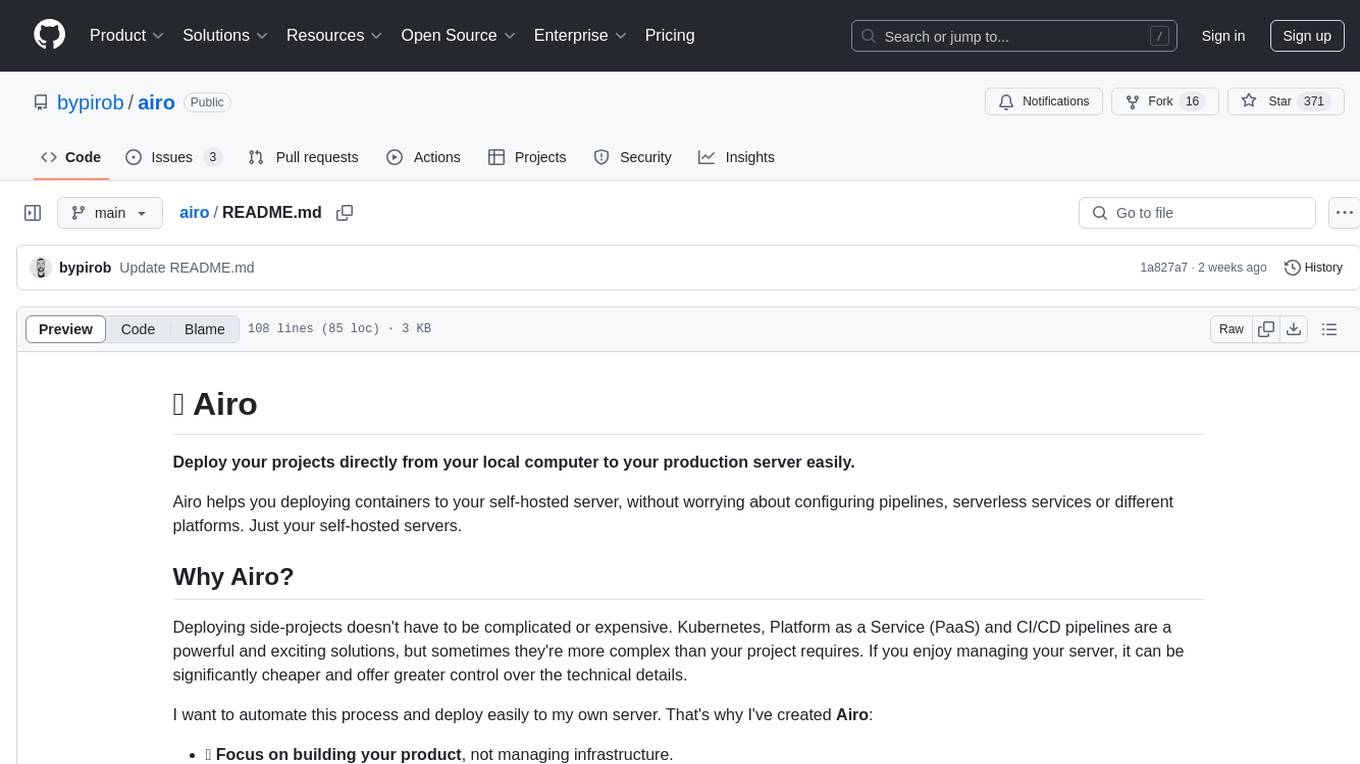Open the bypirob owner profile link

click(90, 102)
